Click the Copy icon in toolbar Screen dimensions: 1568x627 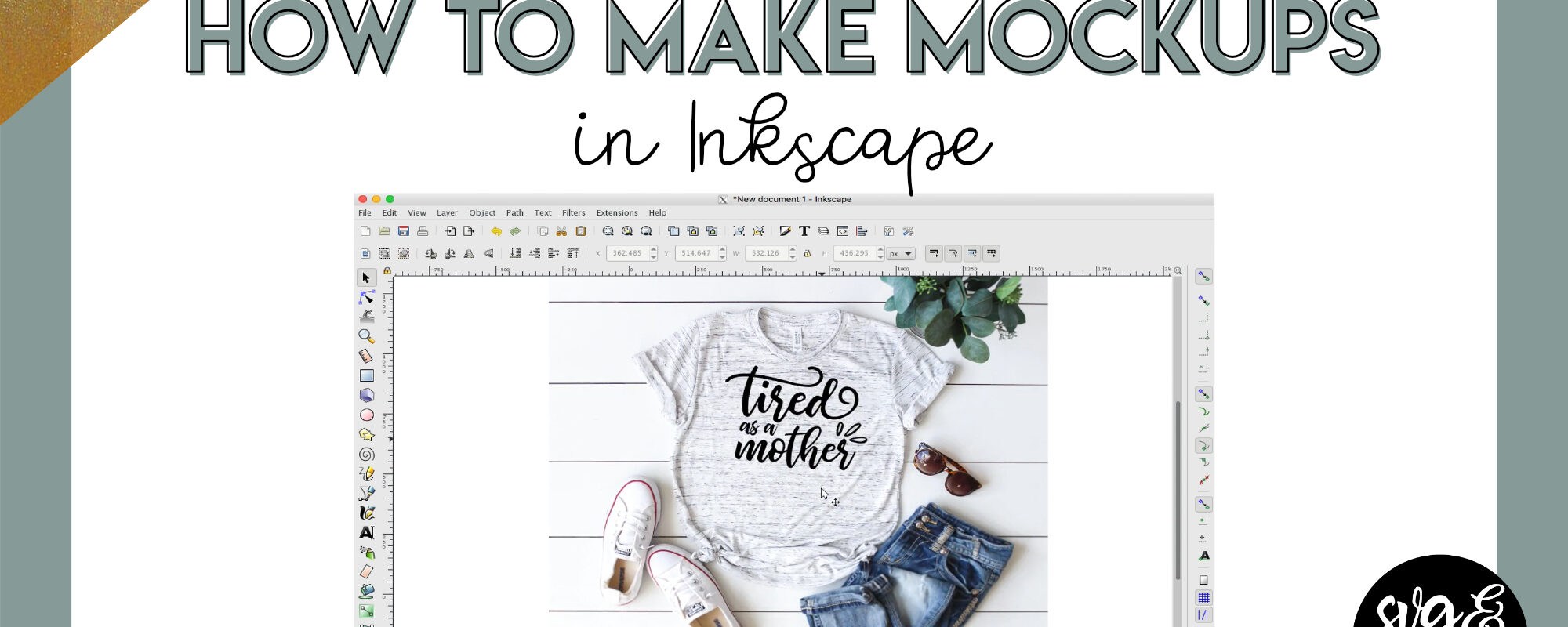pyautogui.click(x=543, y=231)
